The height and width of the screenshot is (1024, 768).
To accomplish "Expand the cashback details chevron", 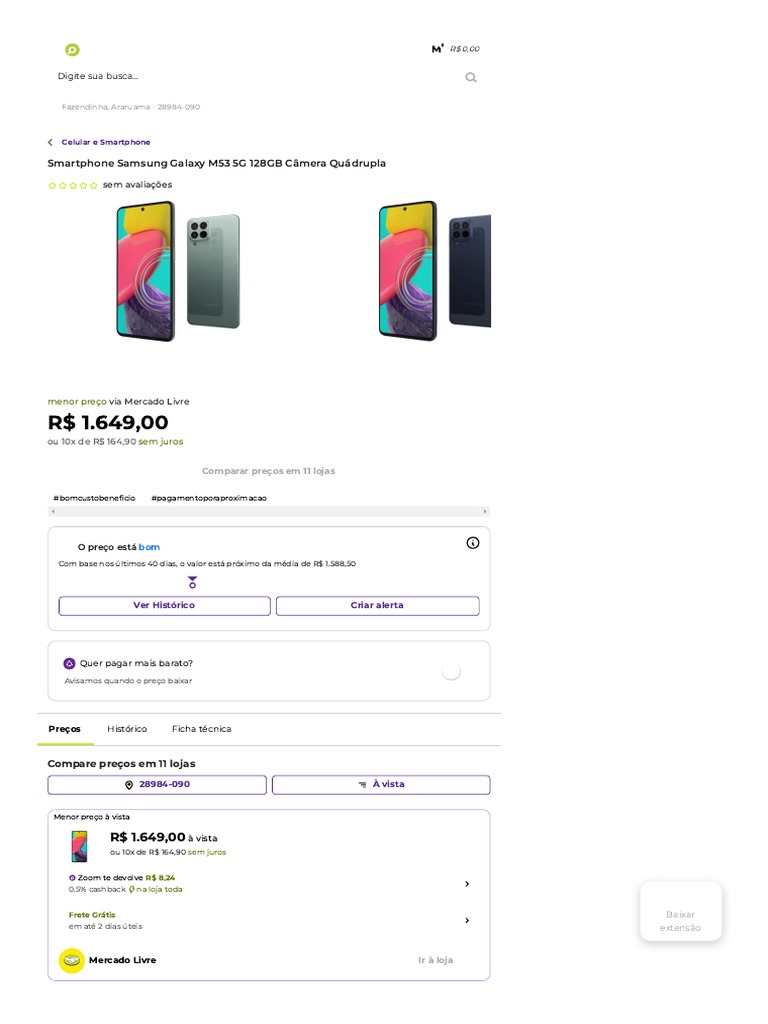I will pyautogui.click(x=467, y=884).
